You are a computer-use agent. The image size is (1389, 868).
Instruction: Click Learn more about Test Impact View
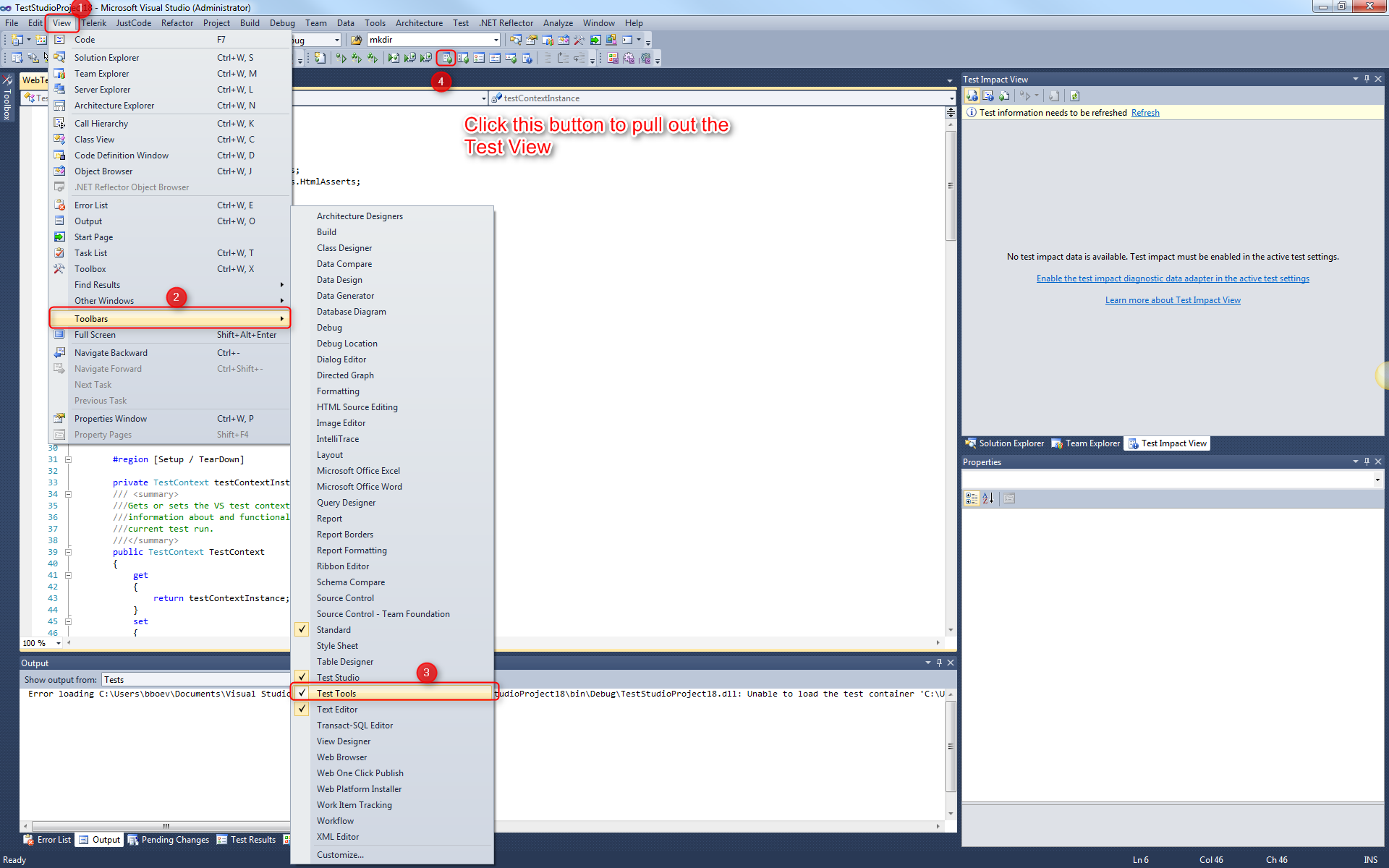(1173, 300)
